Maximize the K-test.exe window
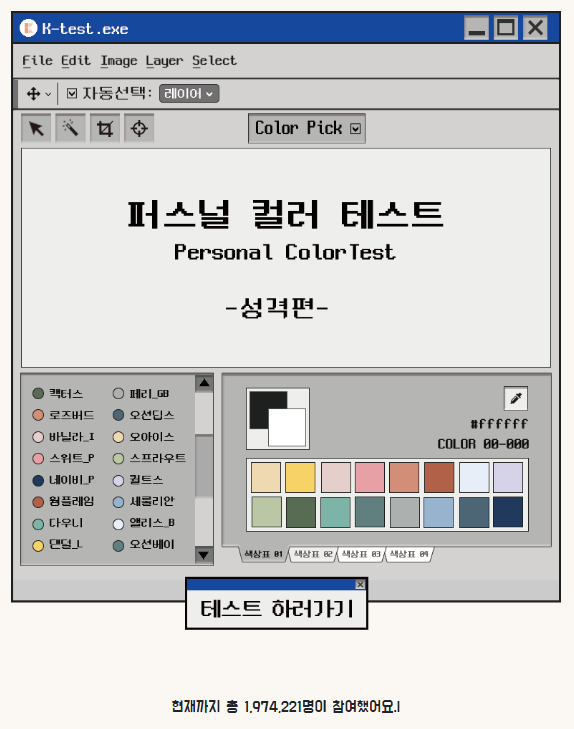Screen dimensions: 574x729 click(x=506, y=28)
